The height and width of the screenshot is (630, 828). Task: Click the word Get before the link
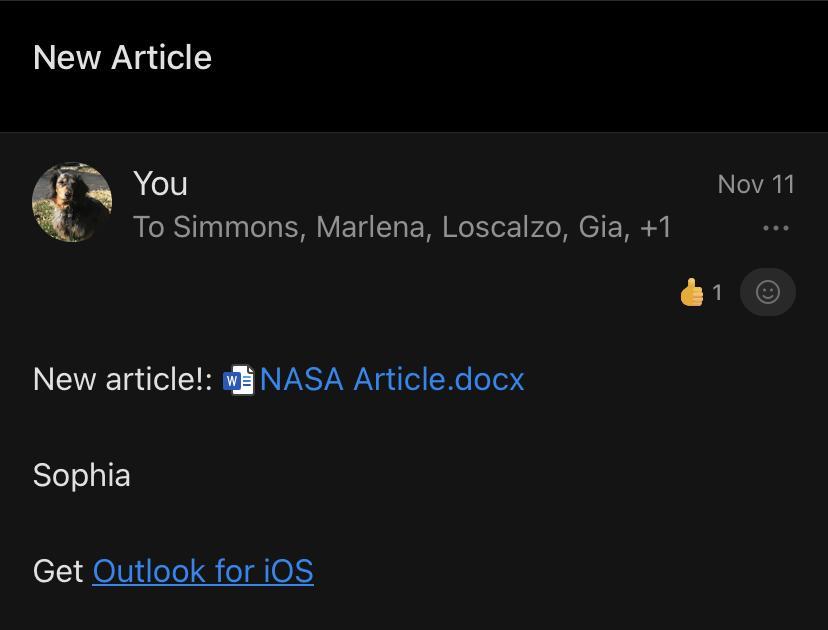coord(58,571)
